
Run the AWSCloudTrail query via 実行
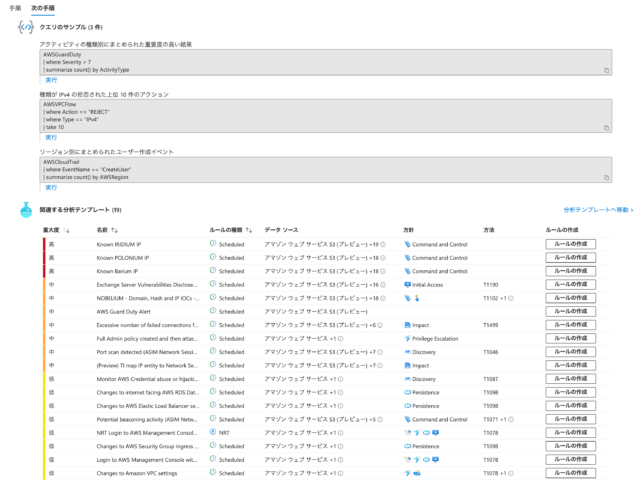point(51,187)
